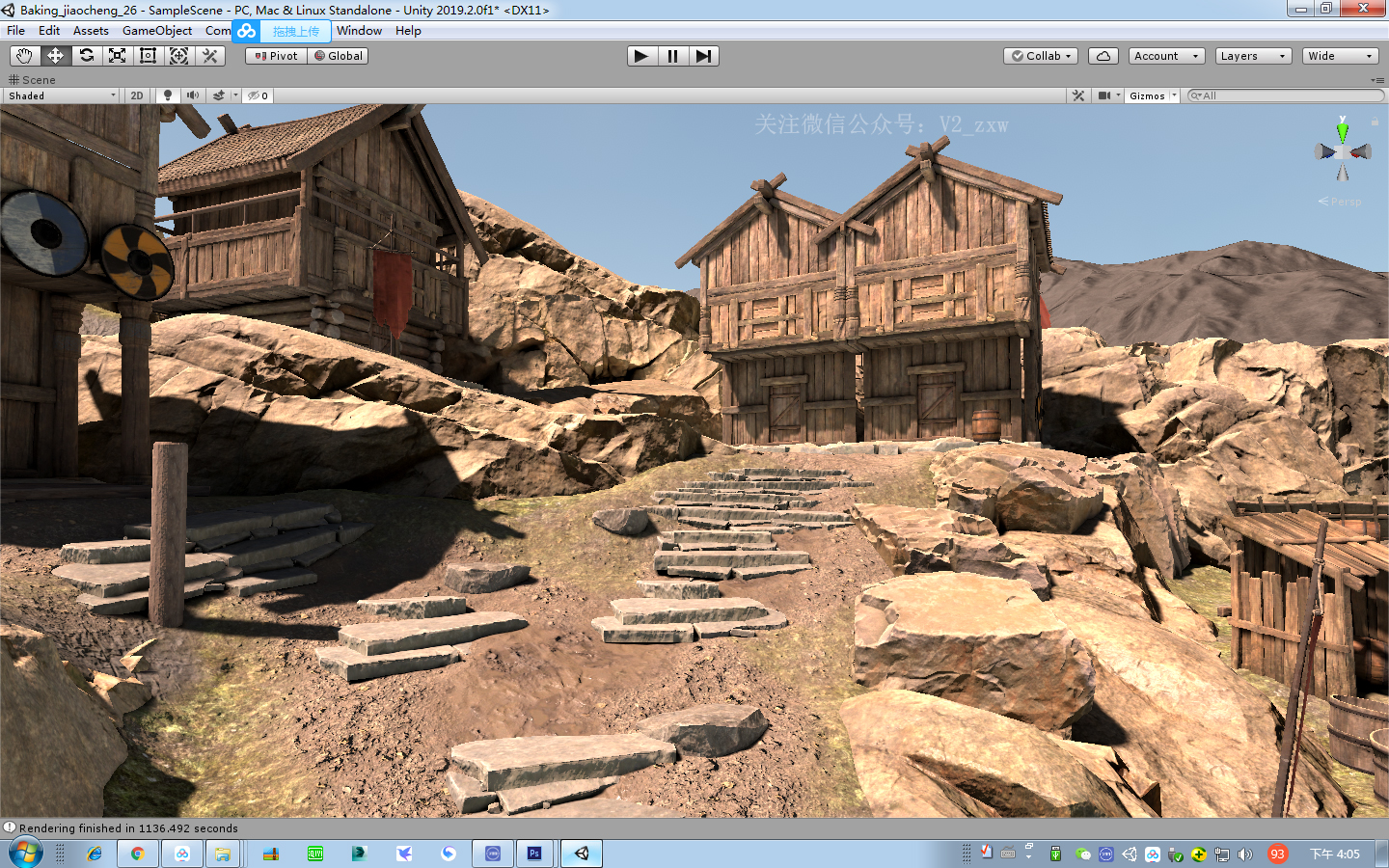The height and width of the screenshot is (868, 1389).
Task: Click the scene search field
Action: 1287,95
